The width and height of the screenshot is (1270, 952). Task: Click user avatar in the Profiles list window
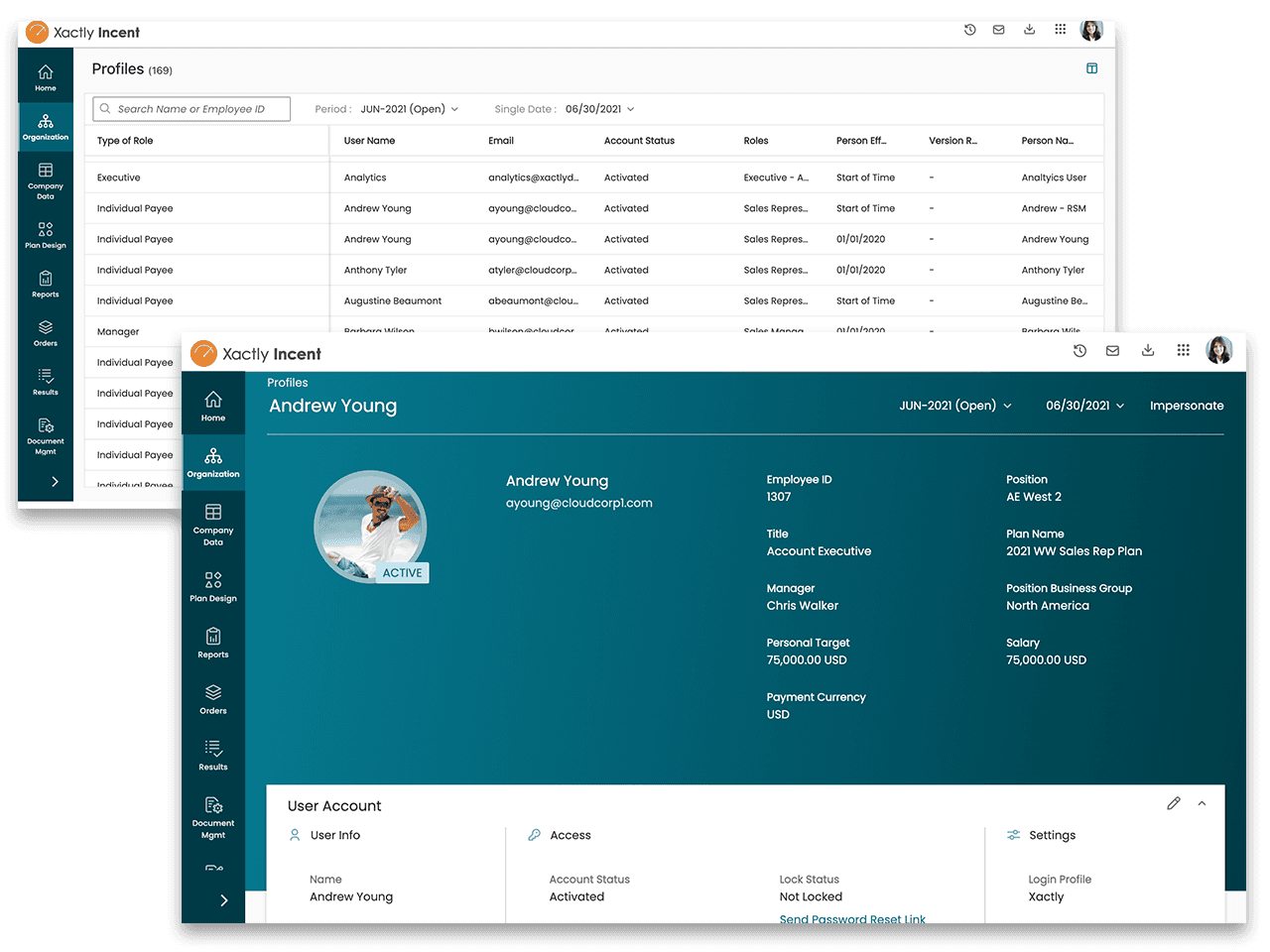(x=1091, y=30)
